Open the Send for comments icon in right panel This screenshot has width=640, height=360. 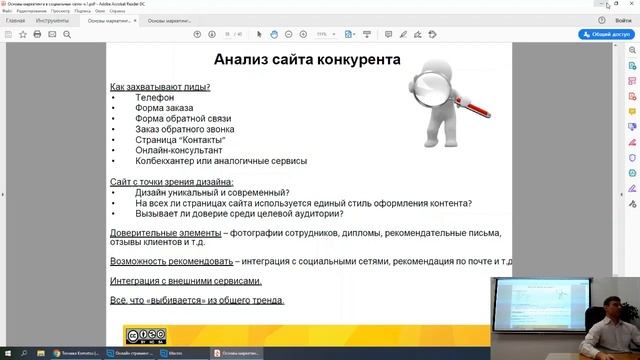click(x=632, y=127)
